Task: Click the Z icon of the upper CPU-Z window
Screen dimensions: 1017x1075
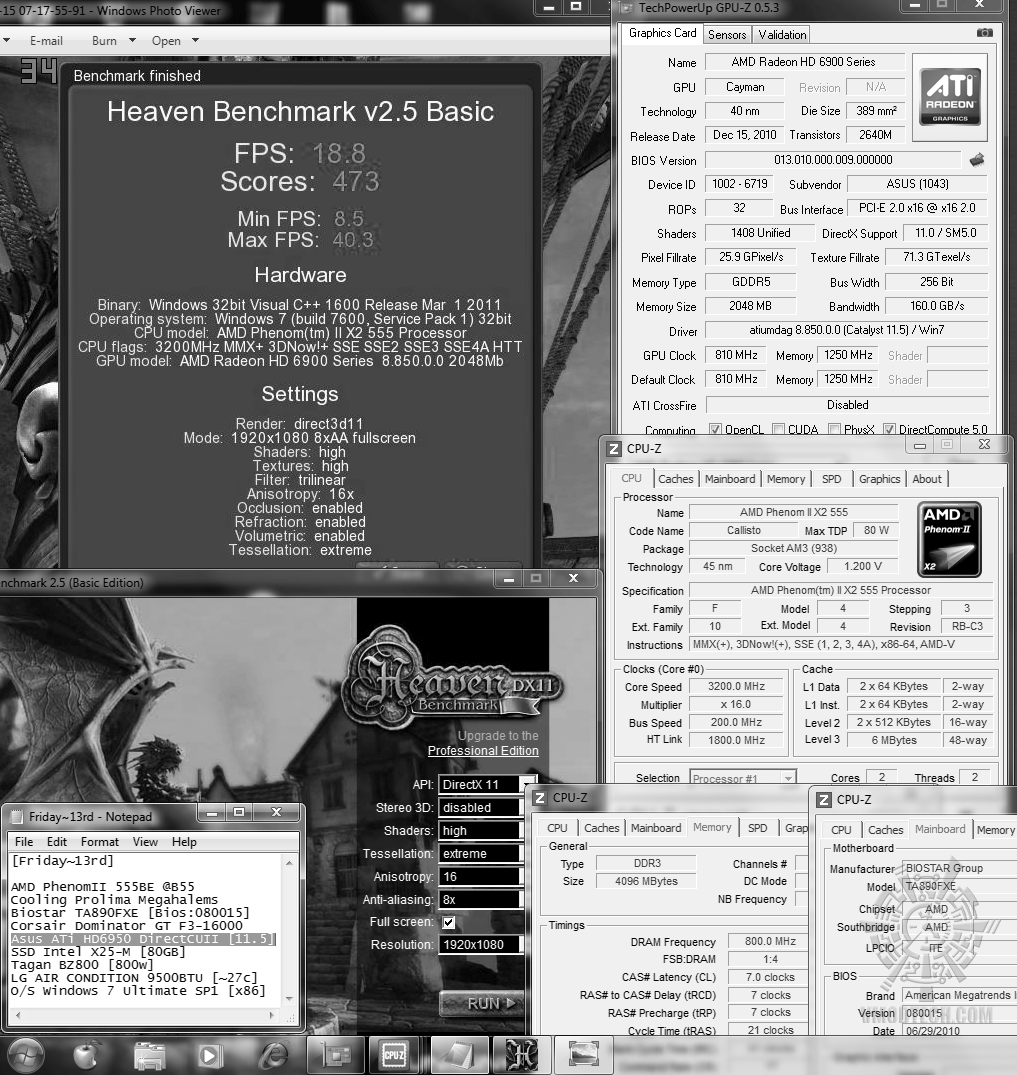Action: [614, 449]
